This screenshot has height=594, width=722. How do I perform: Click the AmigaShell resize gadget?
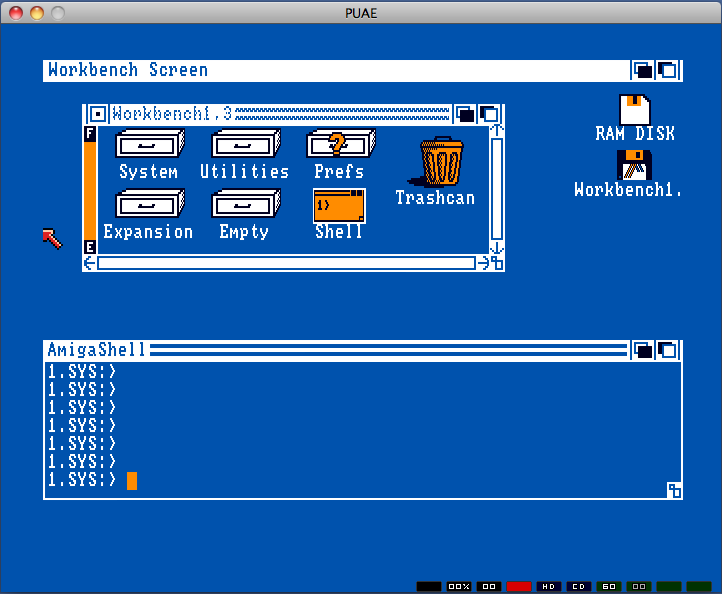pos(674,490)
